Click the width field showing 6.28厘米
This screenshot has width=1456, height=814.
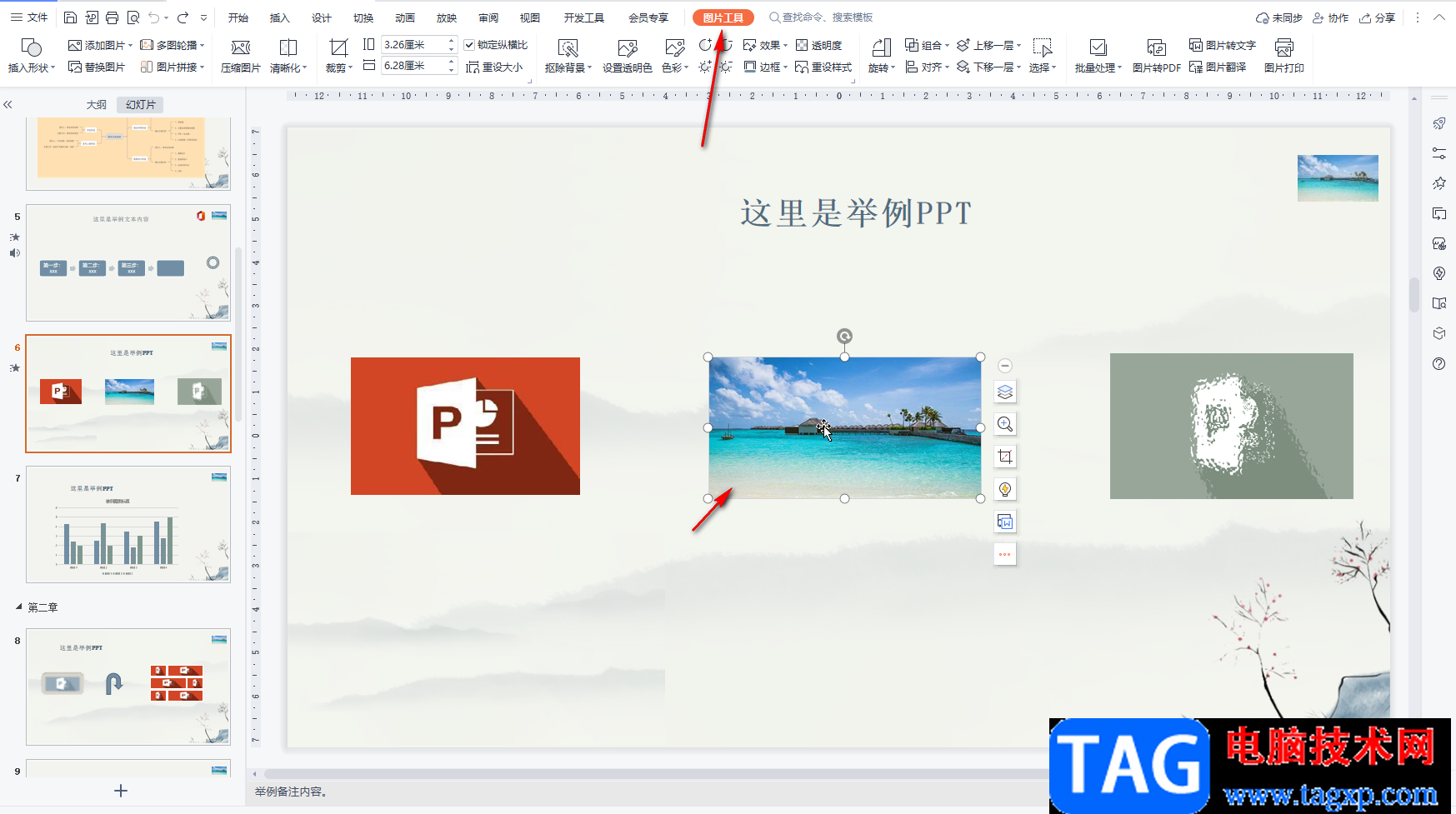(413, 66)
